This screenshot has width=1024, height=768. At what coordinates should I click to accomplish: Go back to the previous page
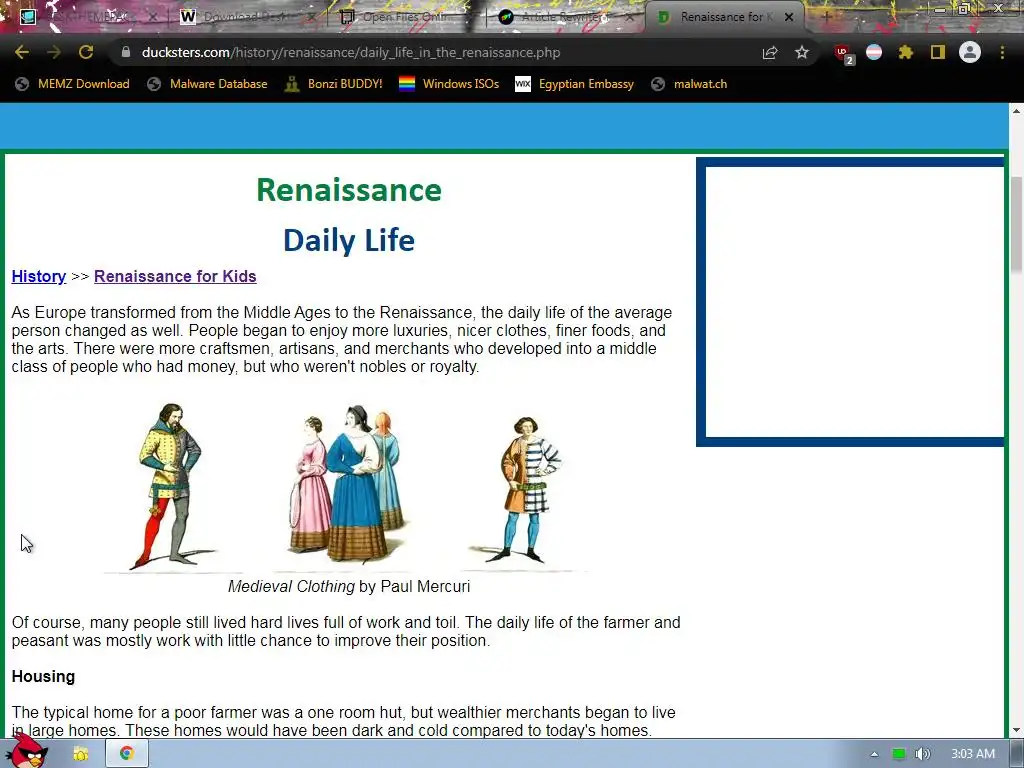[x=22, y=52]
